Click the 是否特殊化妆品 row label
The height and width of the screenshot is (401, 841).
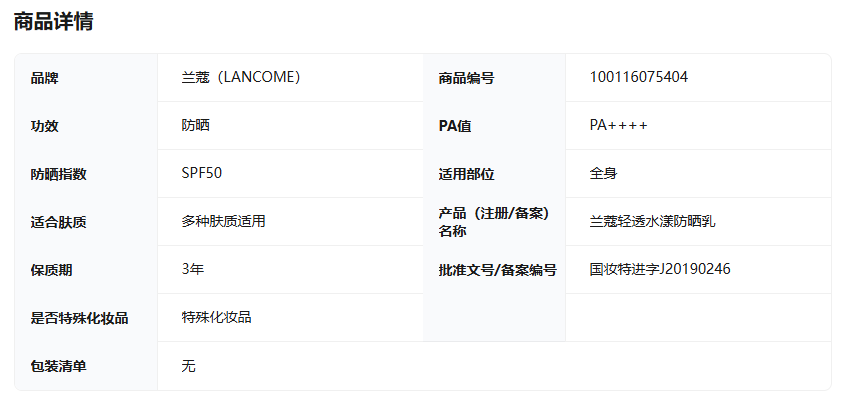(80, 318)
